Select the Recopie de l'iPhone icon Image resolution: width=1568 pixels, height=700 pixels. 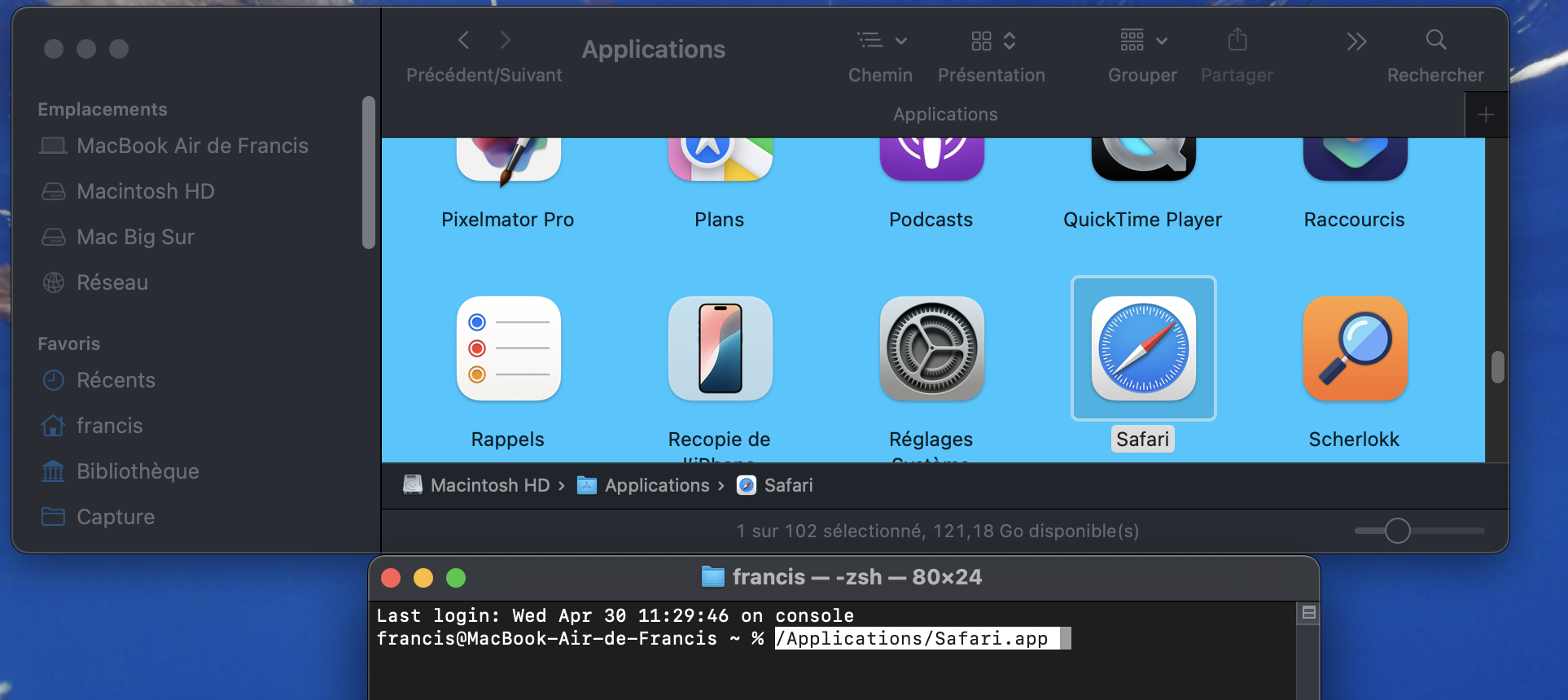720,348
